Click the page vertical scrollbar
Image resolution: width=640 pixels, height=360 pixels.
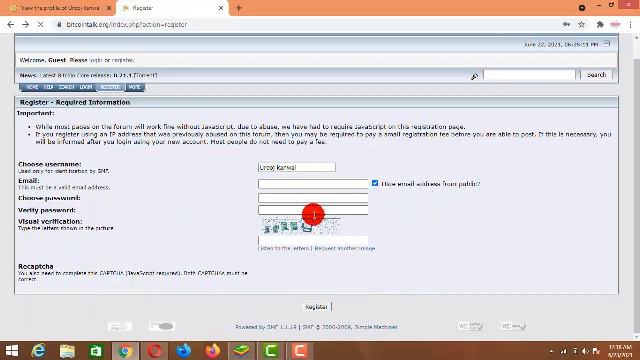(x=636, y=186)
